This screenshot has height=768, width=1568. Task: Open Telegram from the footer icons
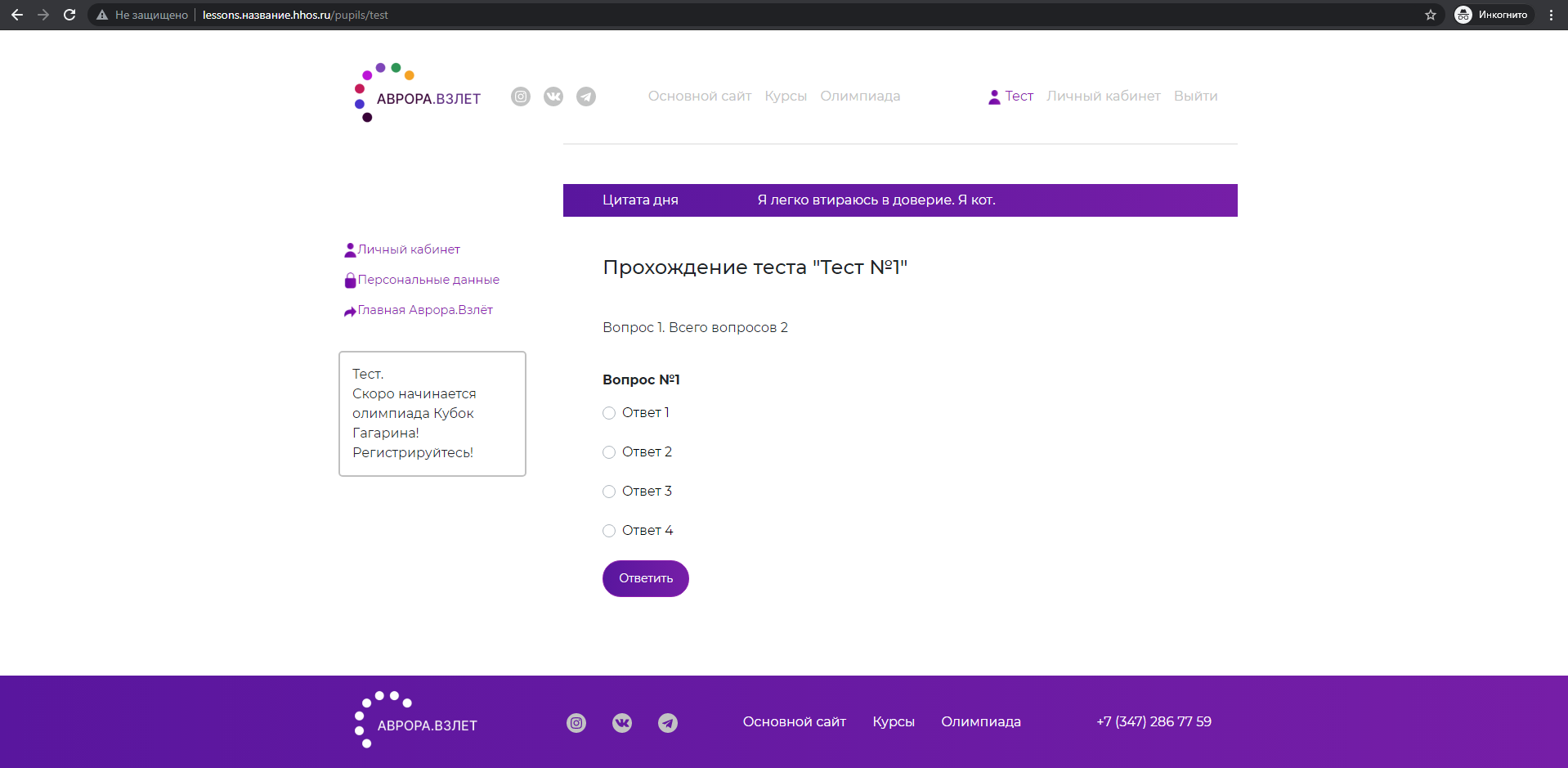click(668, 723)
